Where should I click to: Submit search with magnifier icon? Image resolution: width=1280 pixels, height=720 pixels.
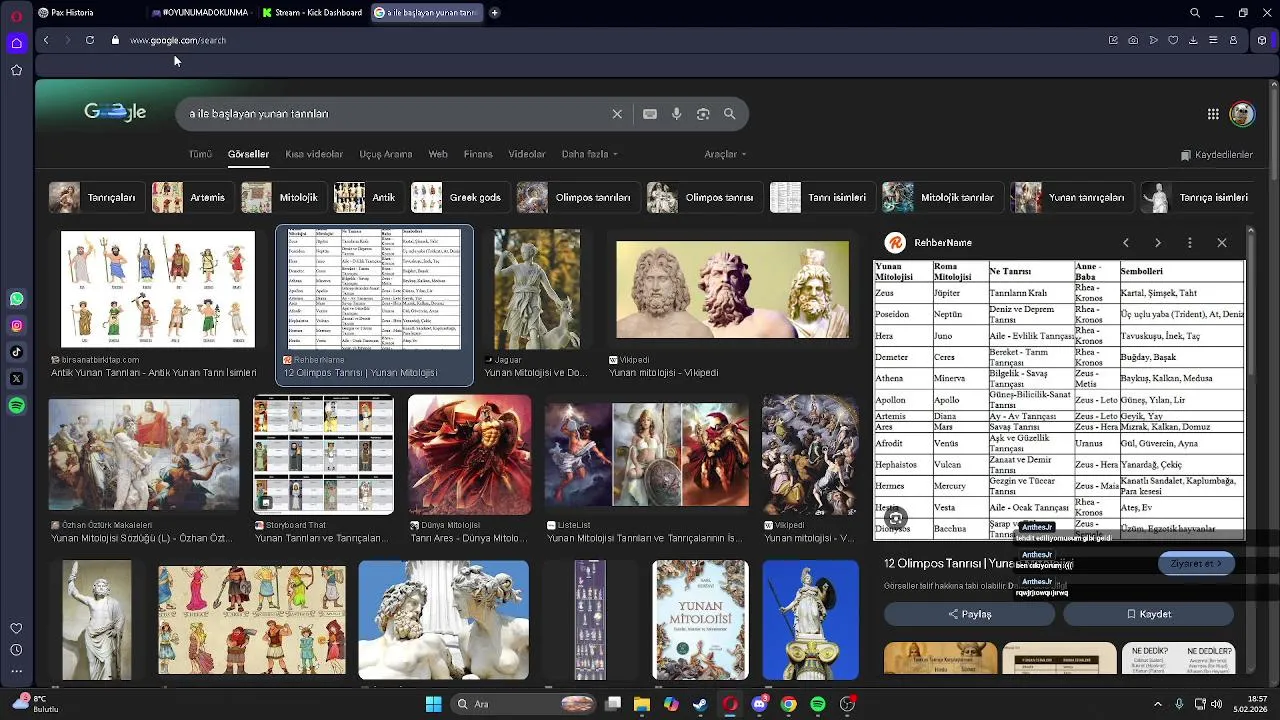click(730, 114)
